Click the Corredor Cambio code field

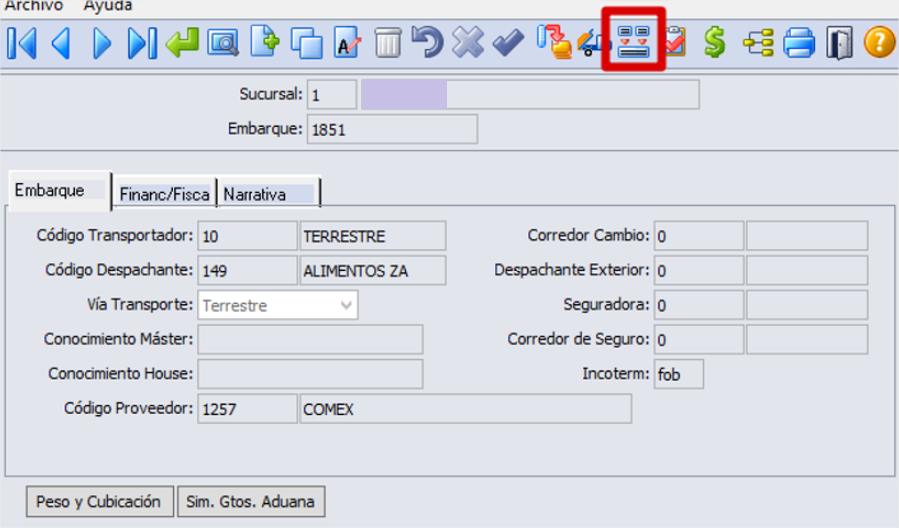coord(698,236)
